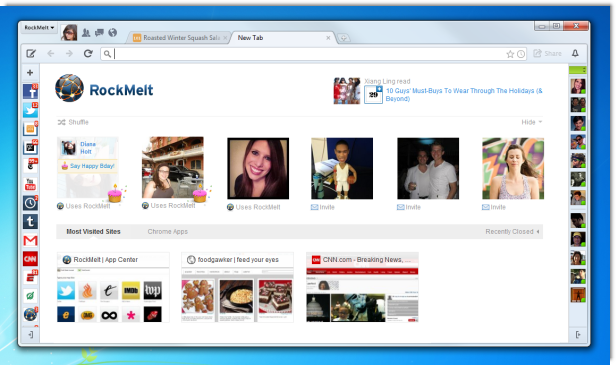
Task: Go forward with the forward arrow
Action: [x=69, y=53]
